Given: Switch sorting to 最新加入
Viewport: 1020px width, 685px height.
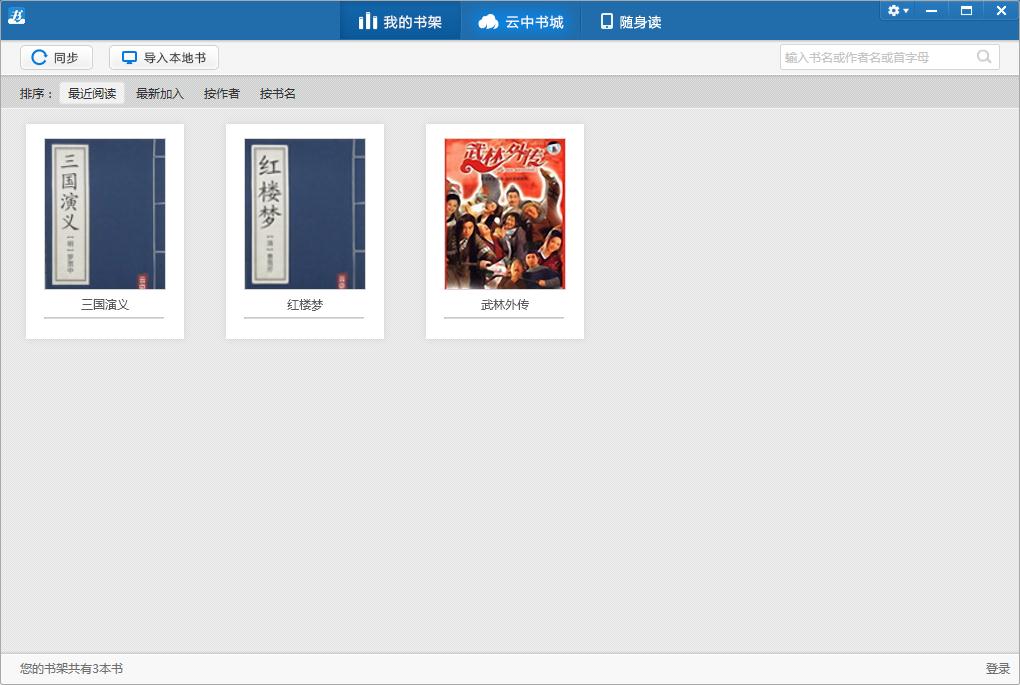Looking at the screenshot, I should 158,93.
